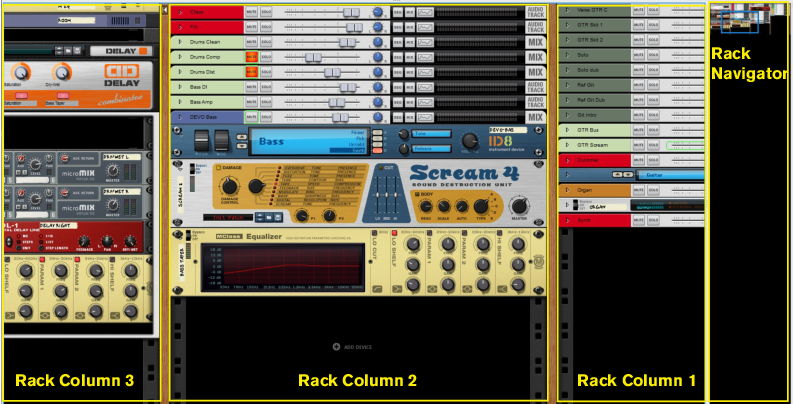Mute the GTR Bus track
The height and width of the screenshot is (404, 793).
pyautogui.click(x=637, y=130)
